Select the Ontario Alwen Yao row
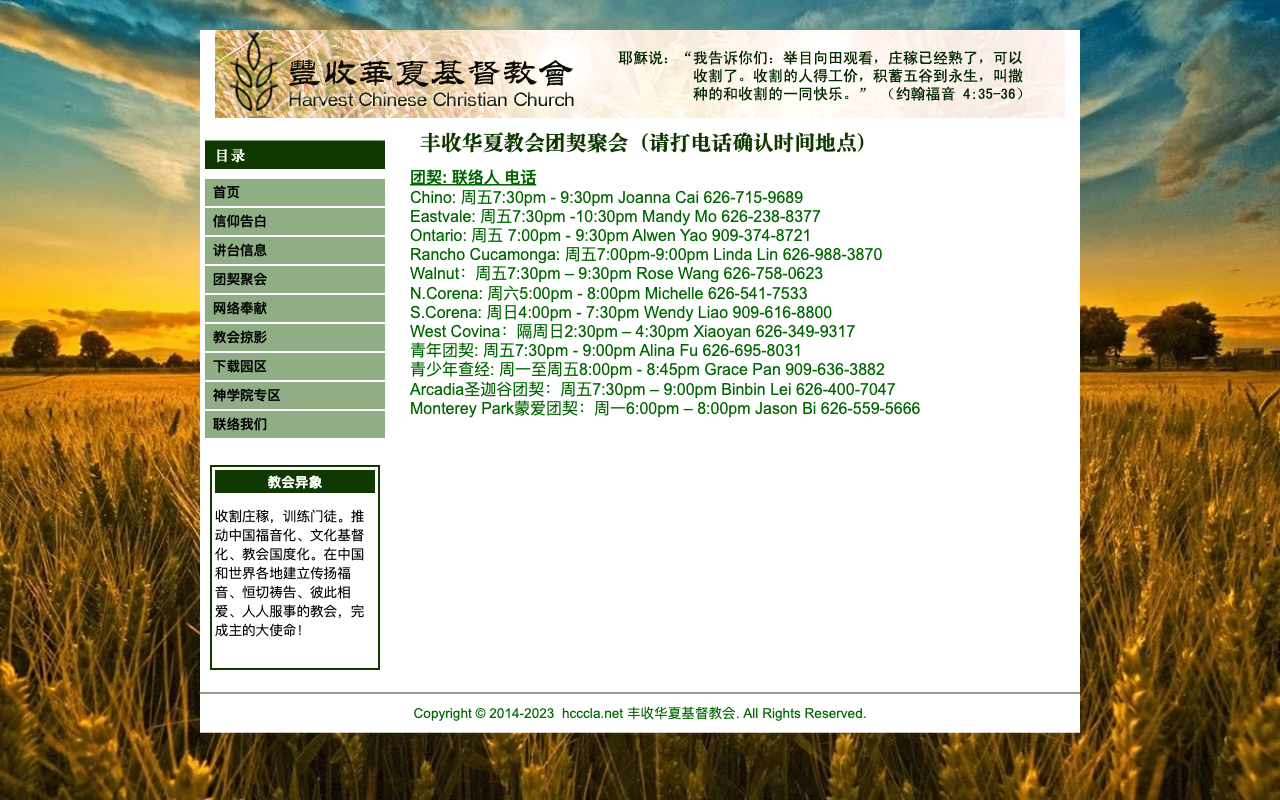The height and width of the screenshot is (800, 1280). point(610,236)
